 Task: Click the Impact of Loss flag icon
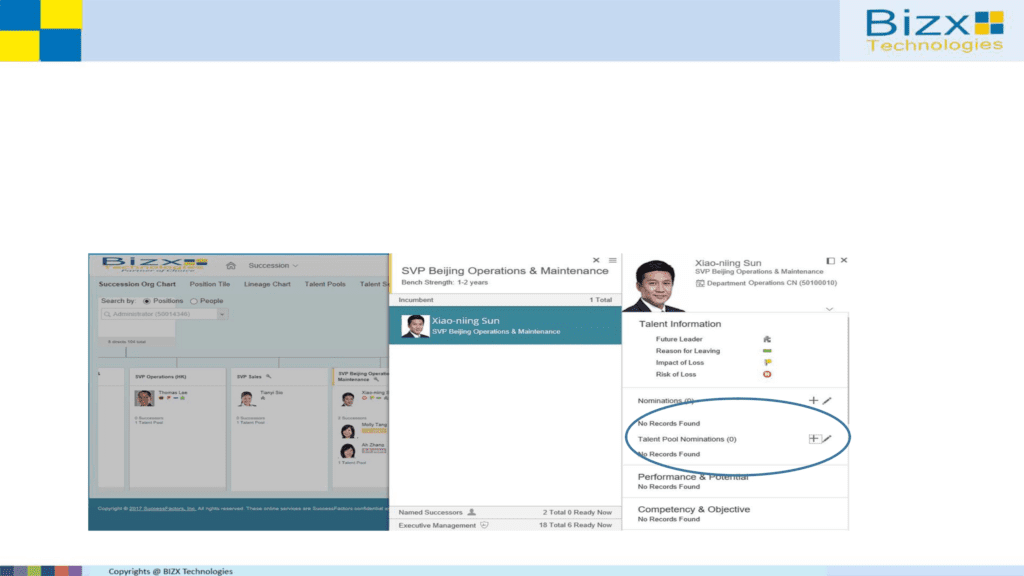point(767,362)
